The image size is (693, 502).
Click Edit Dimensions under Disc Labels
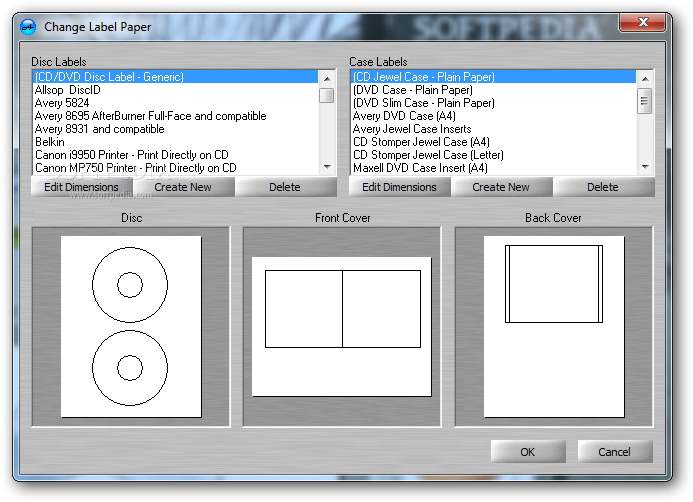[x=82, y=187]
